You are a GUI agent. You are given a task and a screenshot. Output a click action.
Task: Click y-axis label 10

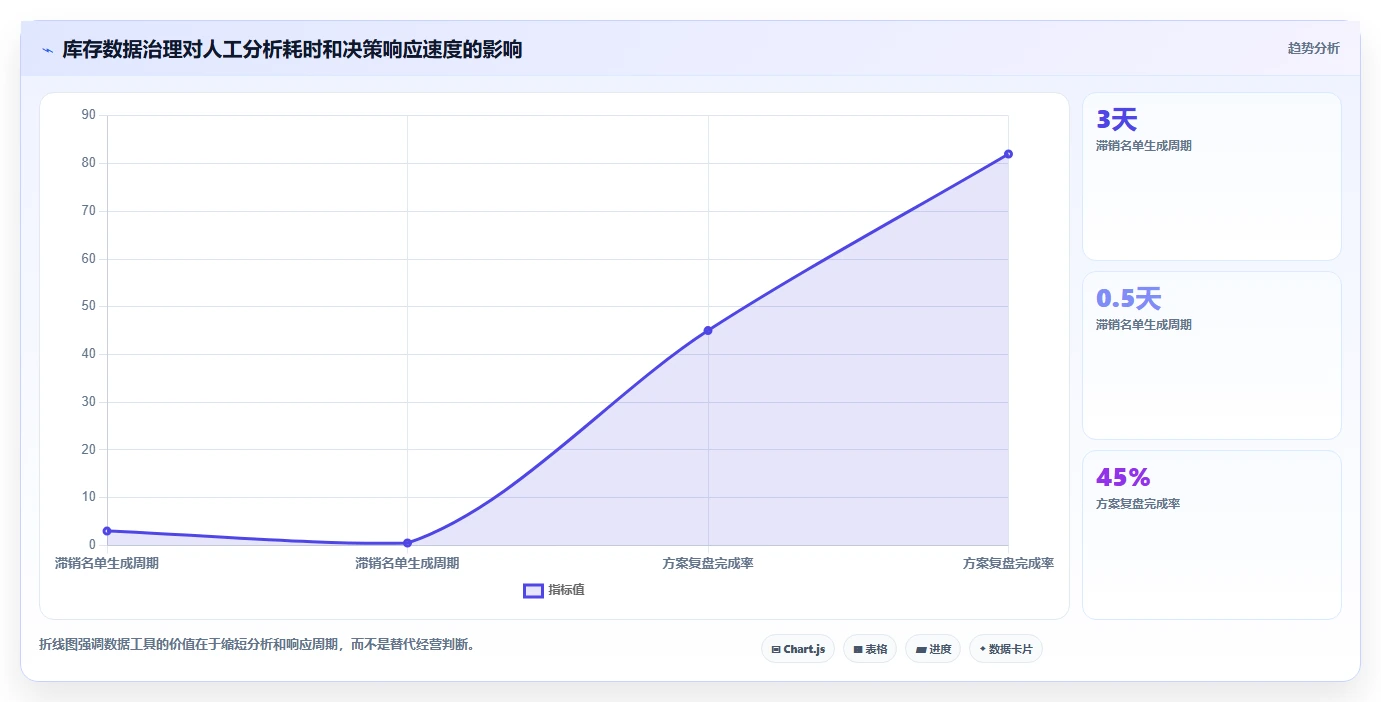click(88, 497)
